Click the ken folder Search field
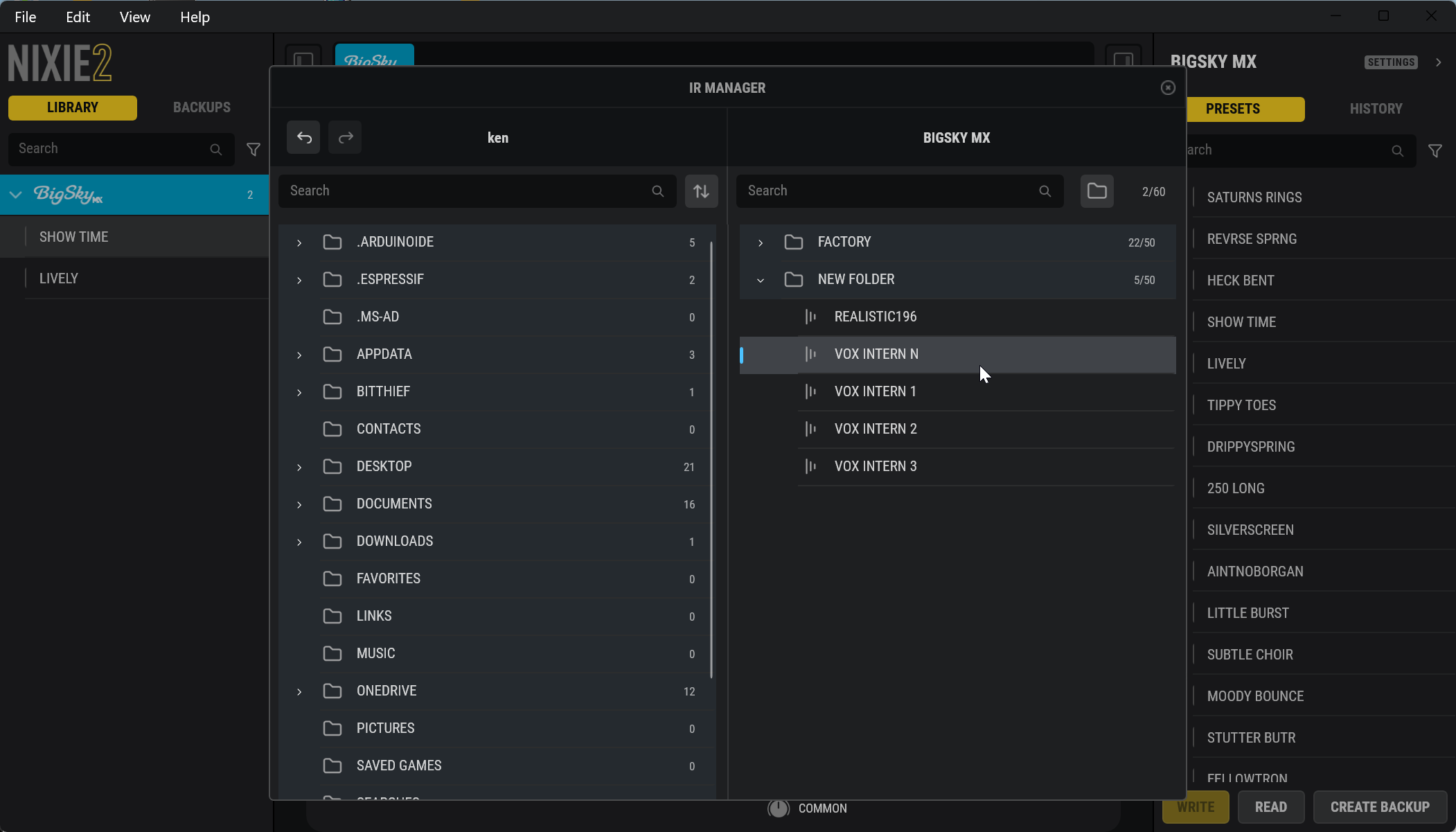Screen dimensions: 1456x832 click(x=477, y=191)
